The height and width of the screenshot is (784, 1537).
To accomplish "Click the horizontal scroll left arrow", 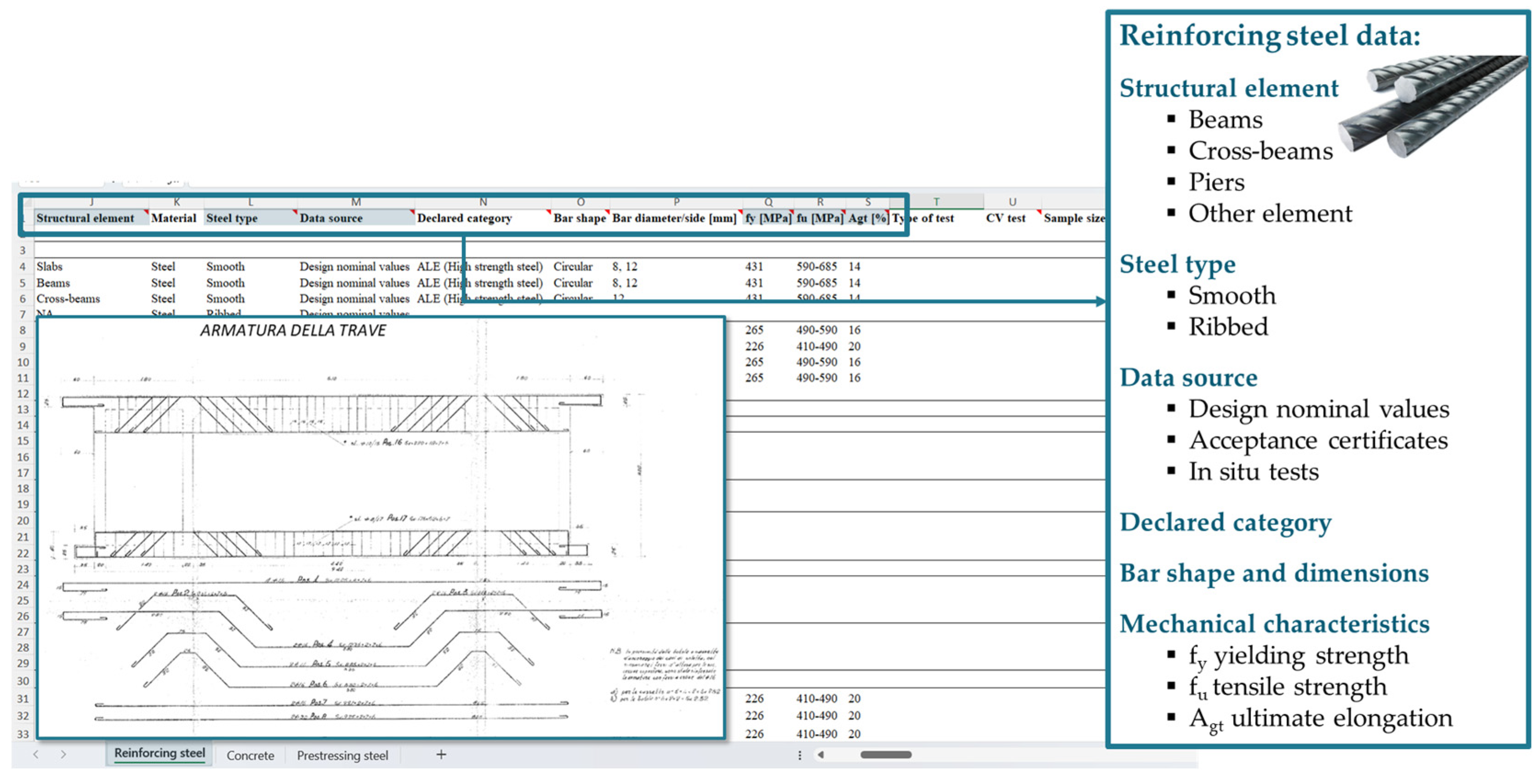I will pyautogui.click(x=821, y=755).
